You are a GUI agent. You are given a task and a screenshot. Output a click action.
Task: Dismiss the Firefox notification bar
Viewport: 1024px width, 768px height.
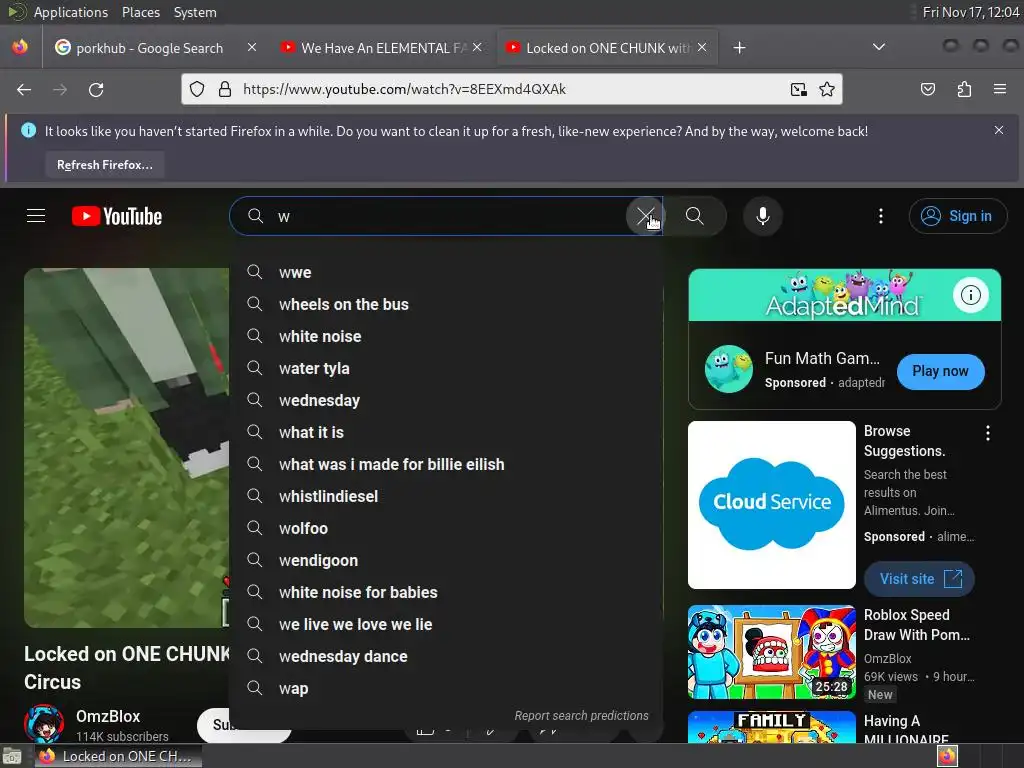[x=999, y=131]
